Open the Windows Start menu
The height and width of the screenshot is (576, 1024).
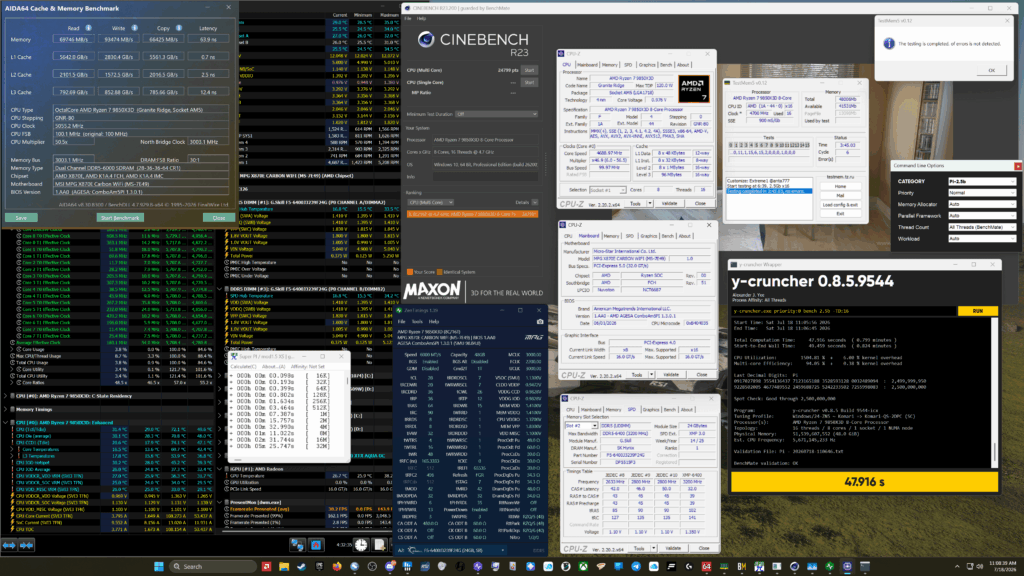pos(159,566)
